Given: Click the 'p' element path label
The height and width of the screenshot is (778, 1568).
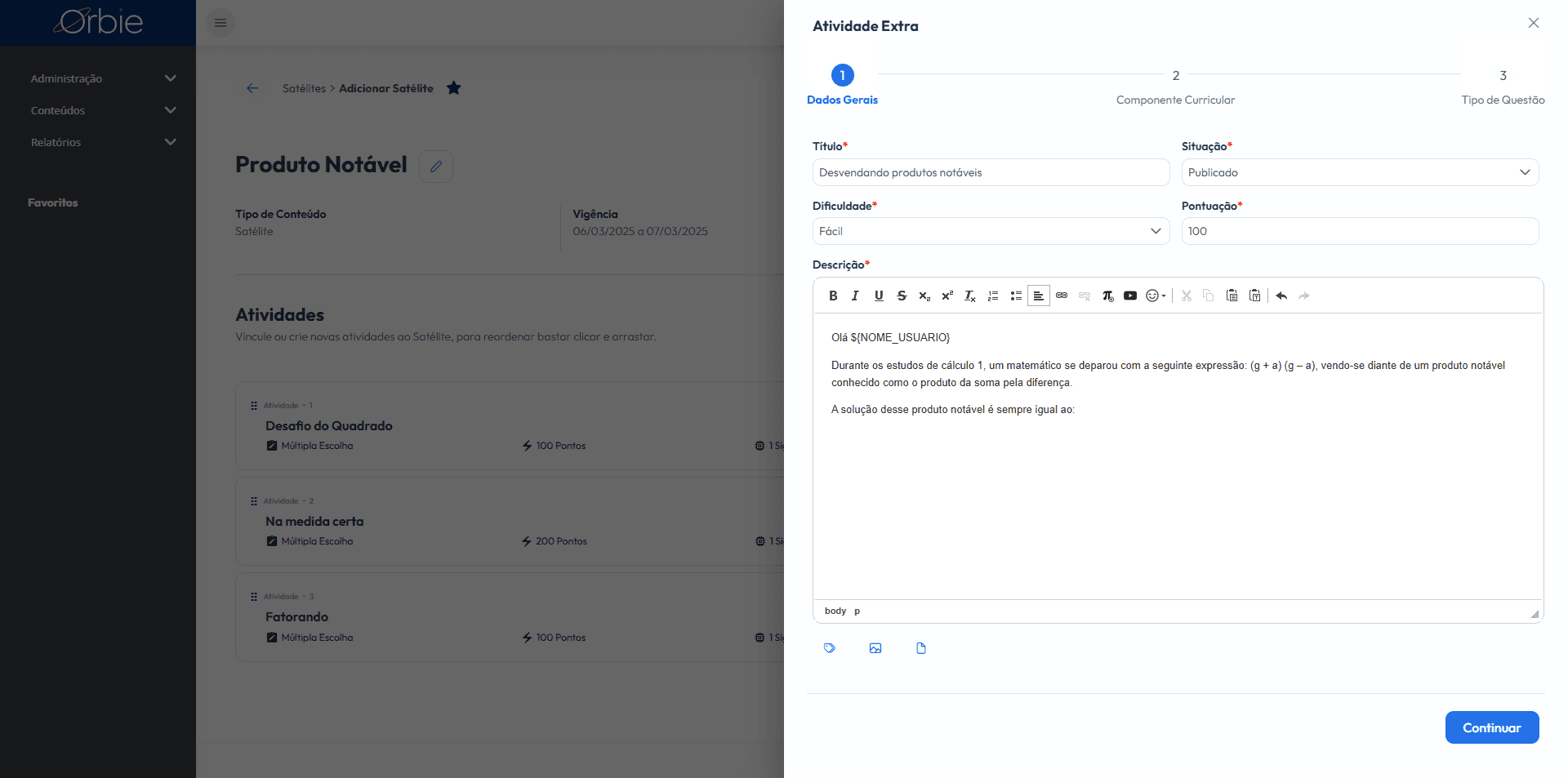Looking at the screenshot, I should [x=857, y=611].
